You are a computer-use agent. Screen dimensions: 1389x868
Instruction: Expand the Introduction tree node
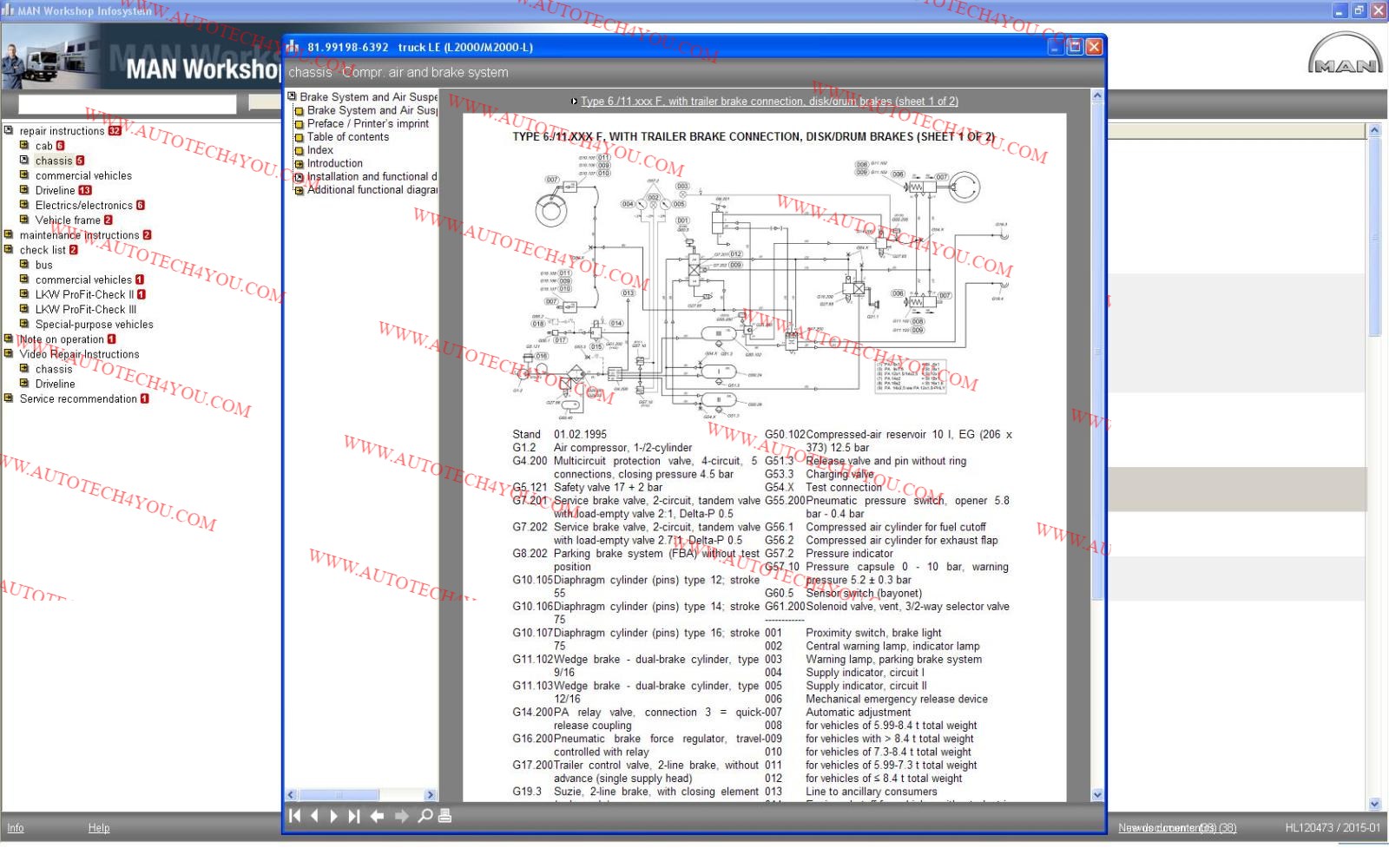pos(299,163)
